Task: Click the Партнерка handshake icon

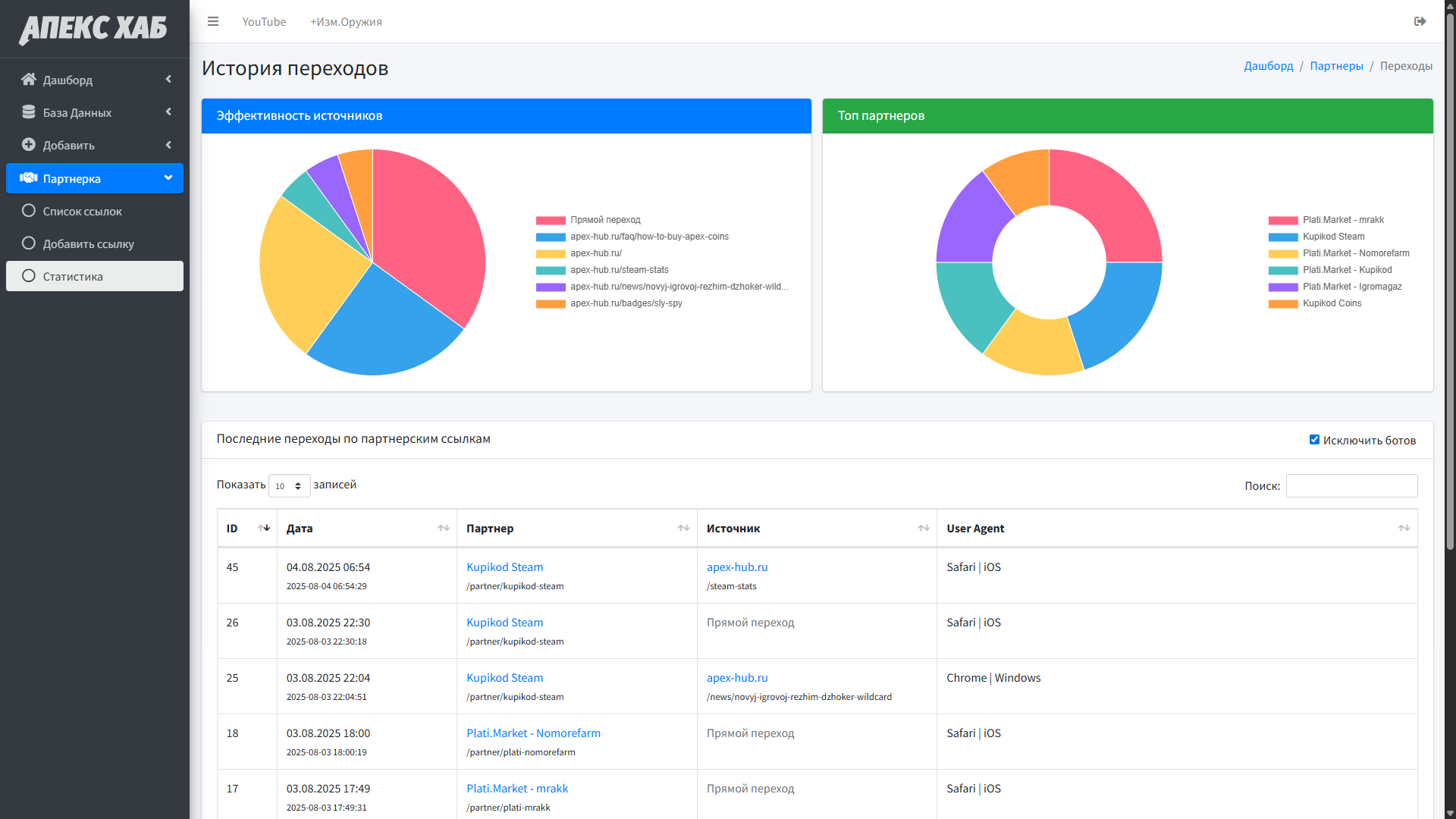Action: pyautogui.click(x=29, y=178)
